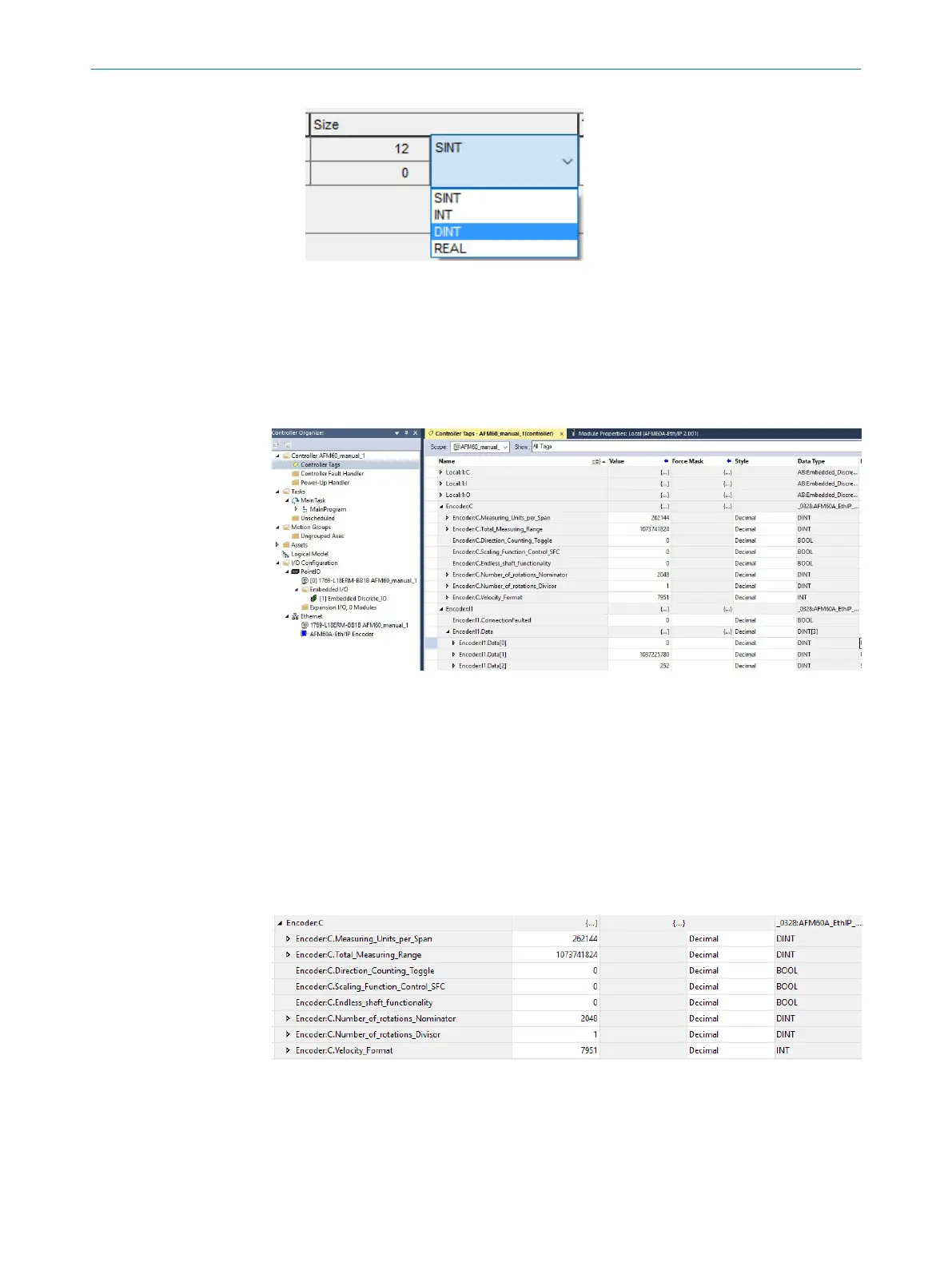Choose INT from the data type list

(504, 215)
